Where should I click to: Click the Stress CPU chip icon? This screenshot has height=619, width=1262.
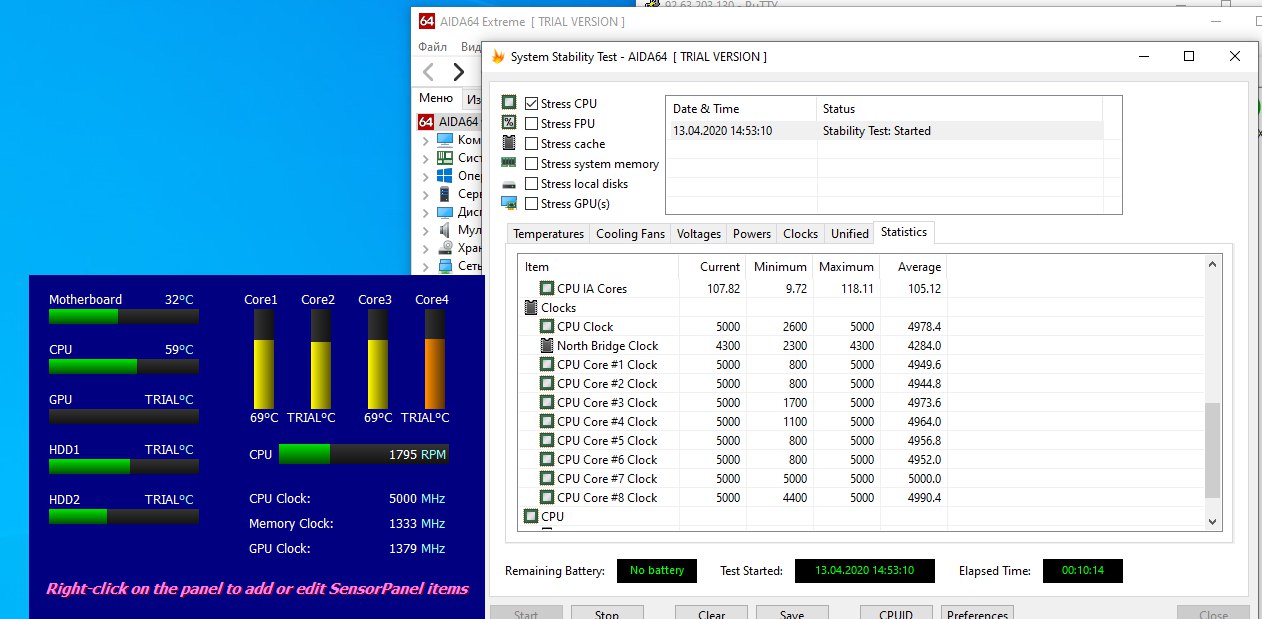(509, 103)
